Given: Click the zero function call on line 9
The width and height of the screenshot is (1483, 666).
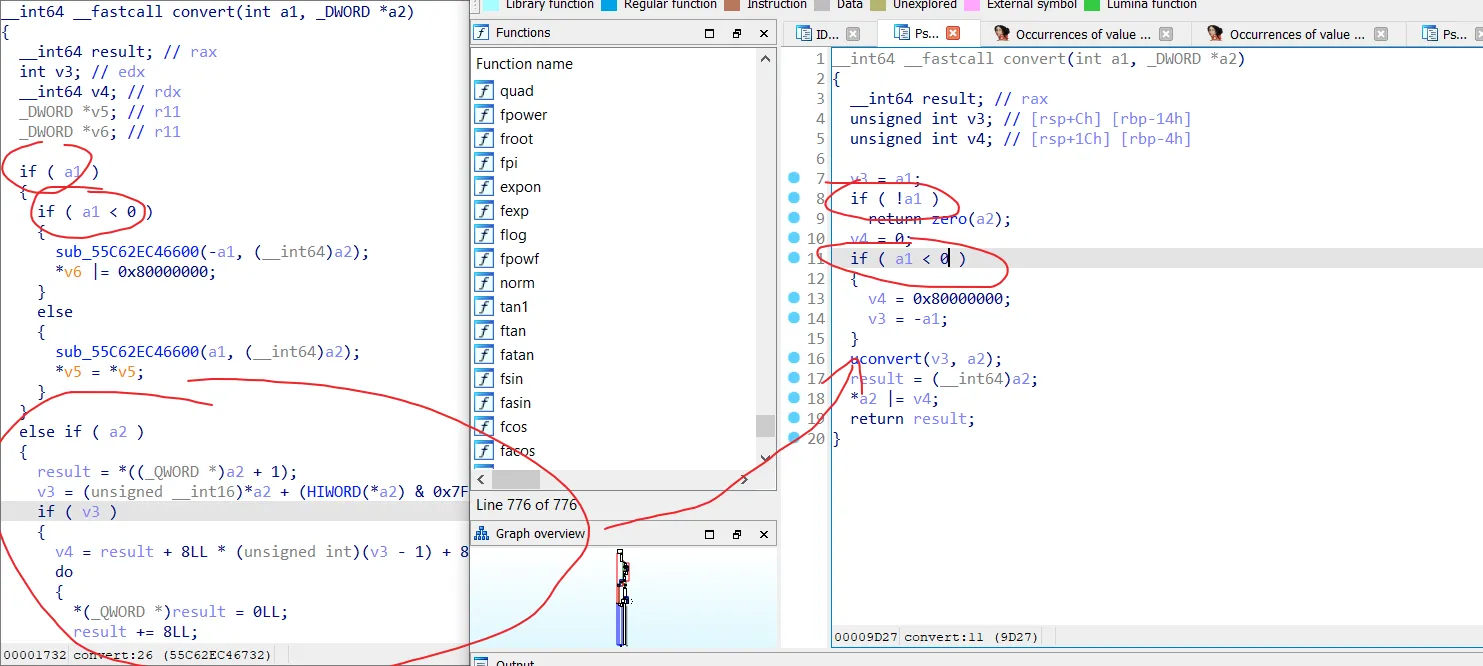Looking at the screenshot, I should coord(950,219).
